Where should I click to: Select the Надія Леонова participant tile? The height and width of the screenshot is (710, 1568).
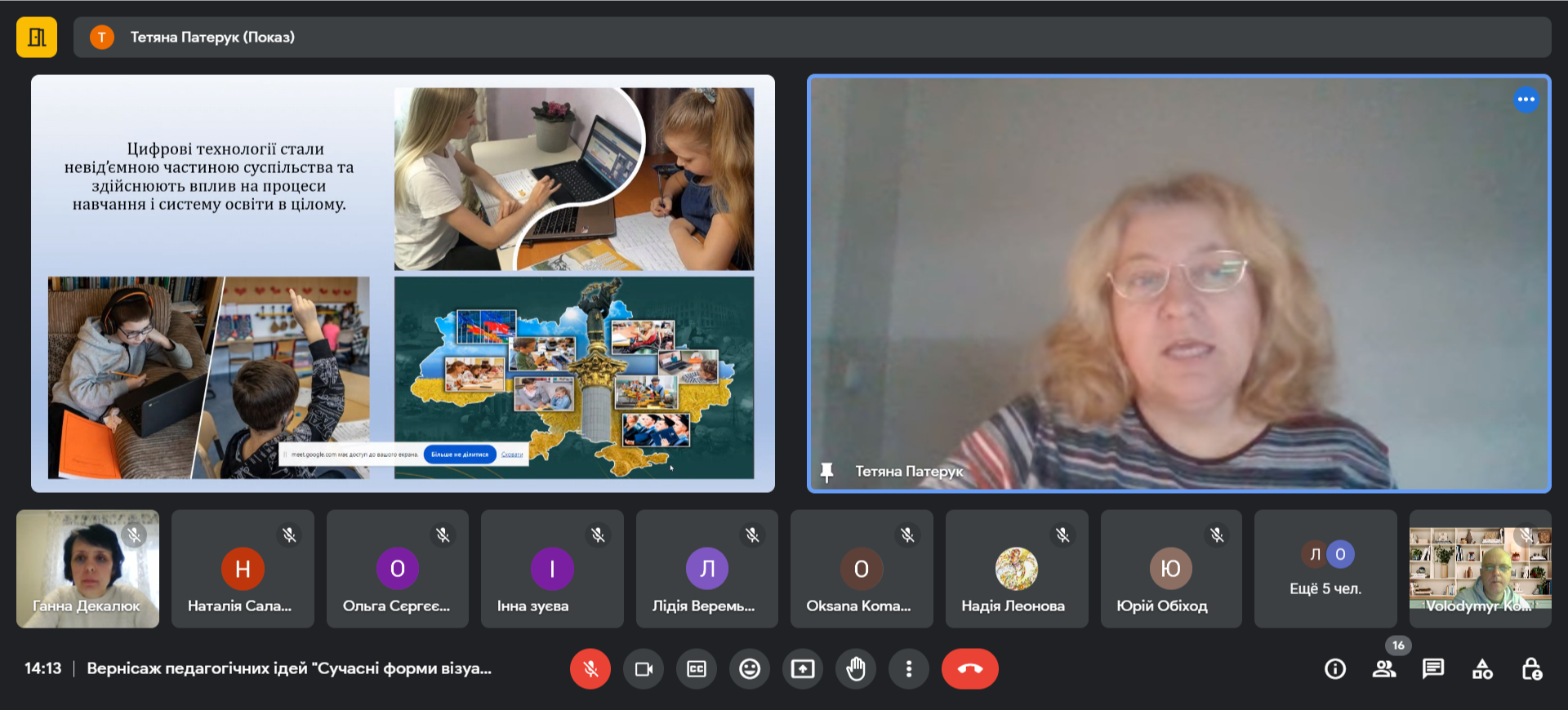[x=1016, y=569]
